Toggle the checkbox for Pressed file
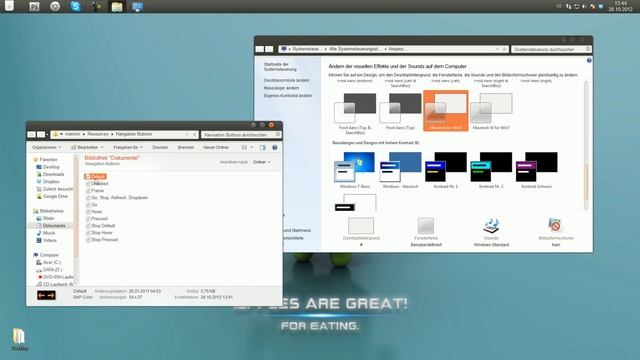This screenshot has height=360, width=640. pos(88,218)
